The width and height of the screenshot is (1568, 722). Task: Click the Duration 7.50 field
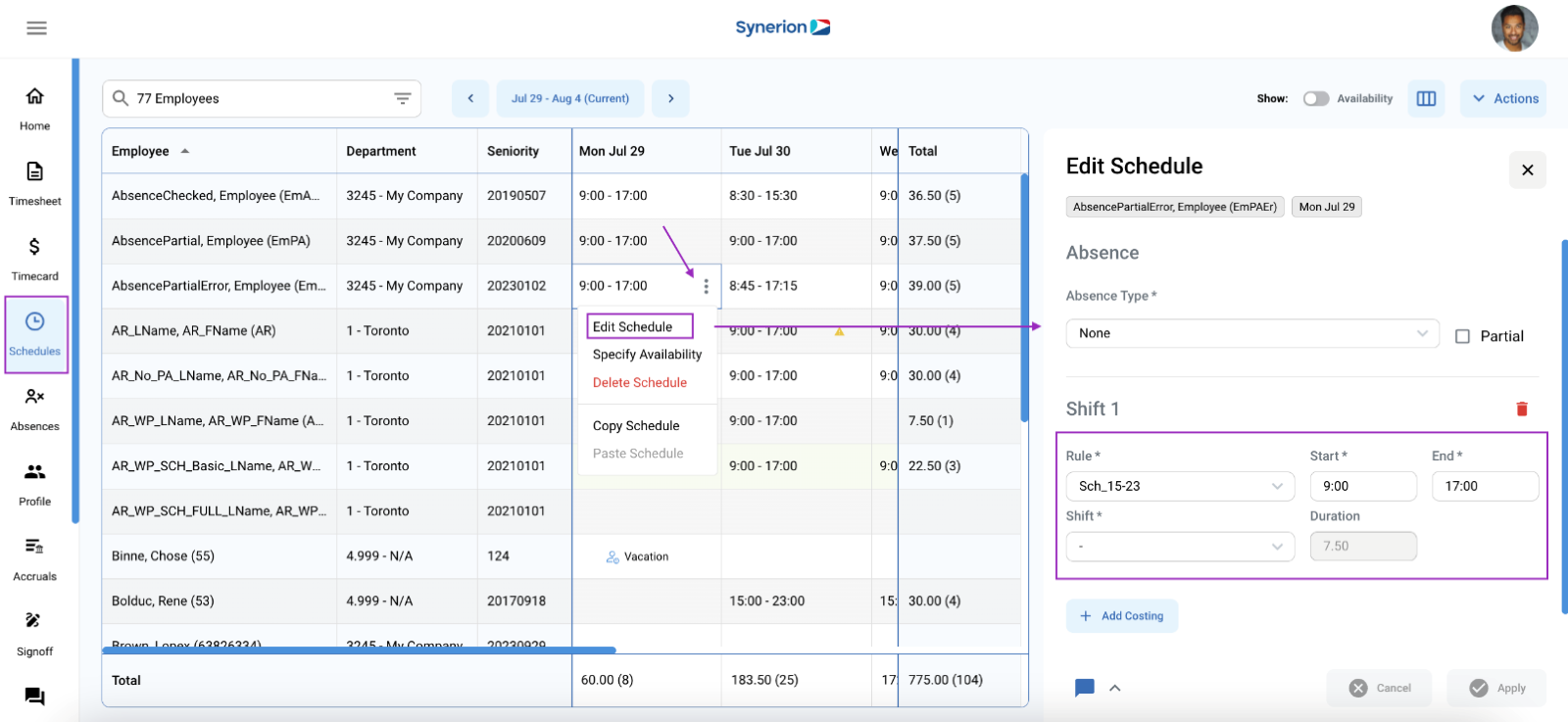(x=1363, y=546)
